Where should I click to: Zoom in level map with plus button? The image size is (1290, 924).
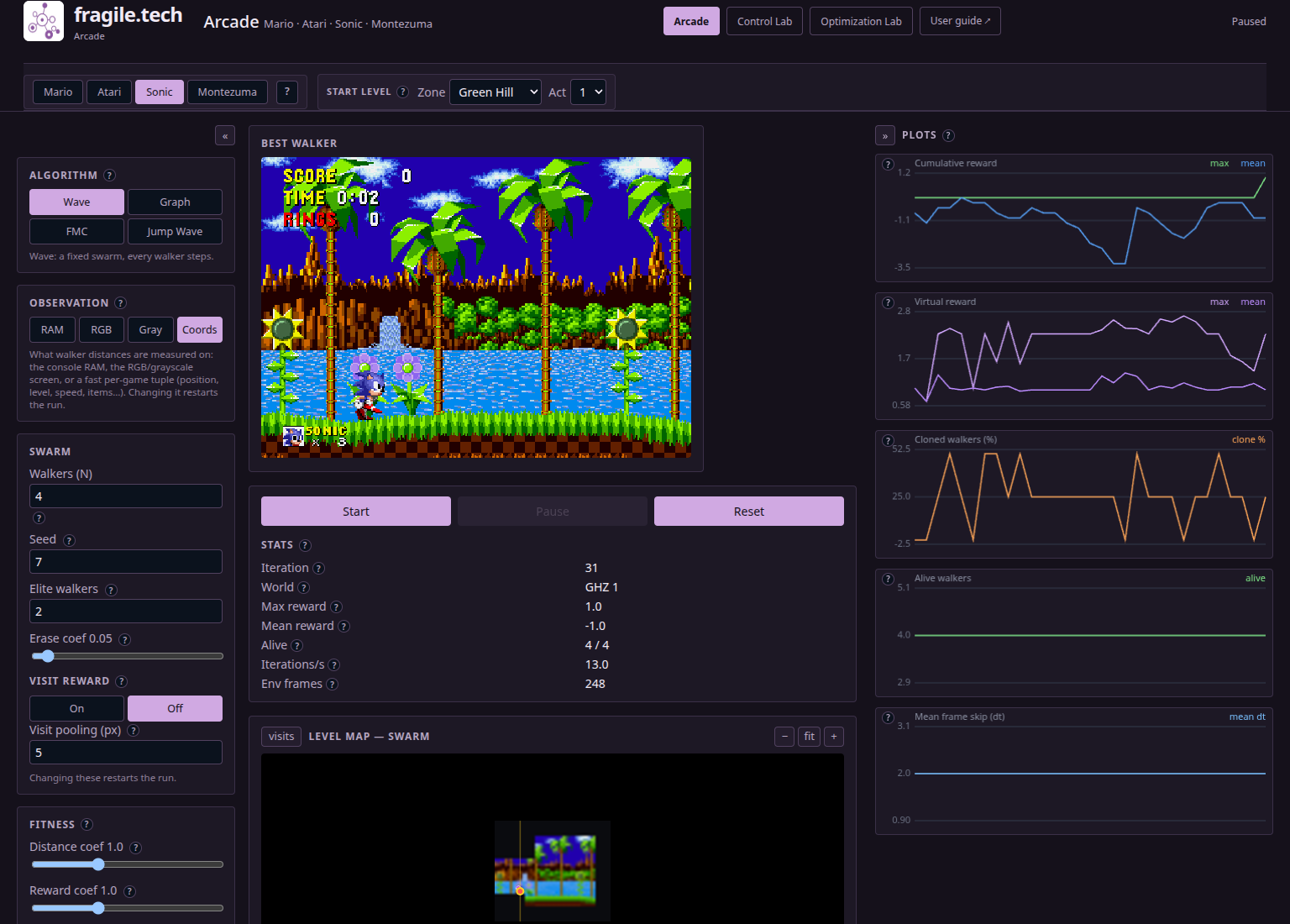834,737
